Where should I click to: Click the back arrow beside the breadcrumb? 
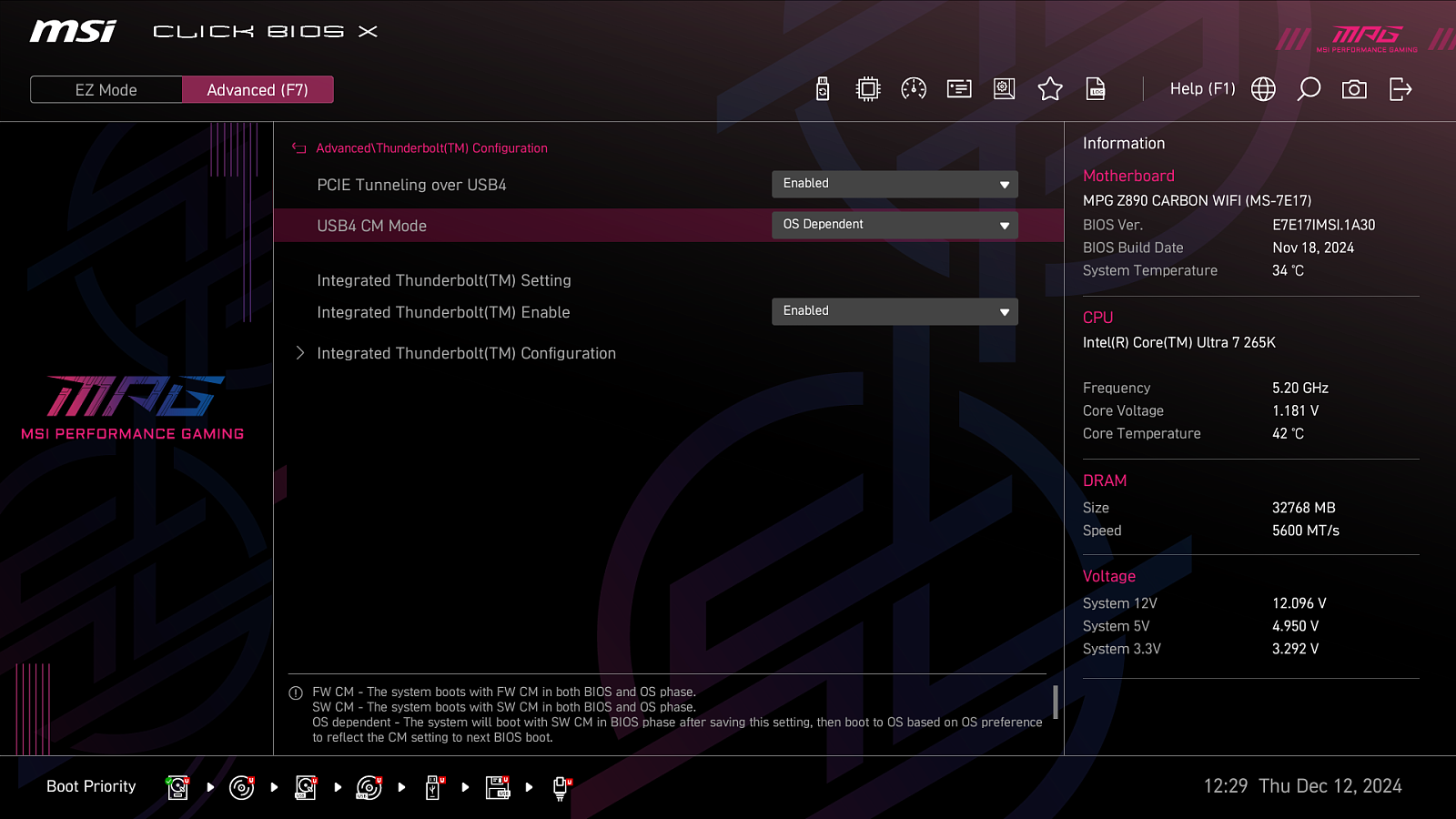[x=298, y=148]
